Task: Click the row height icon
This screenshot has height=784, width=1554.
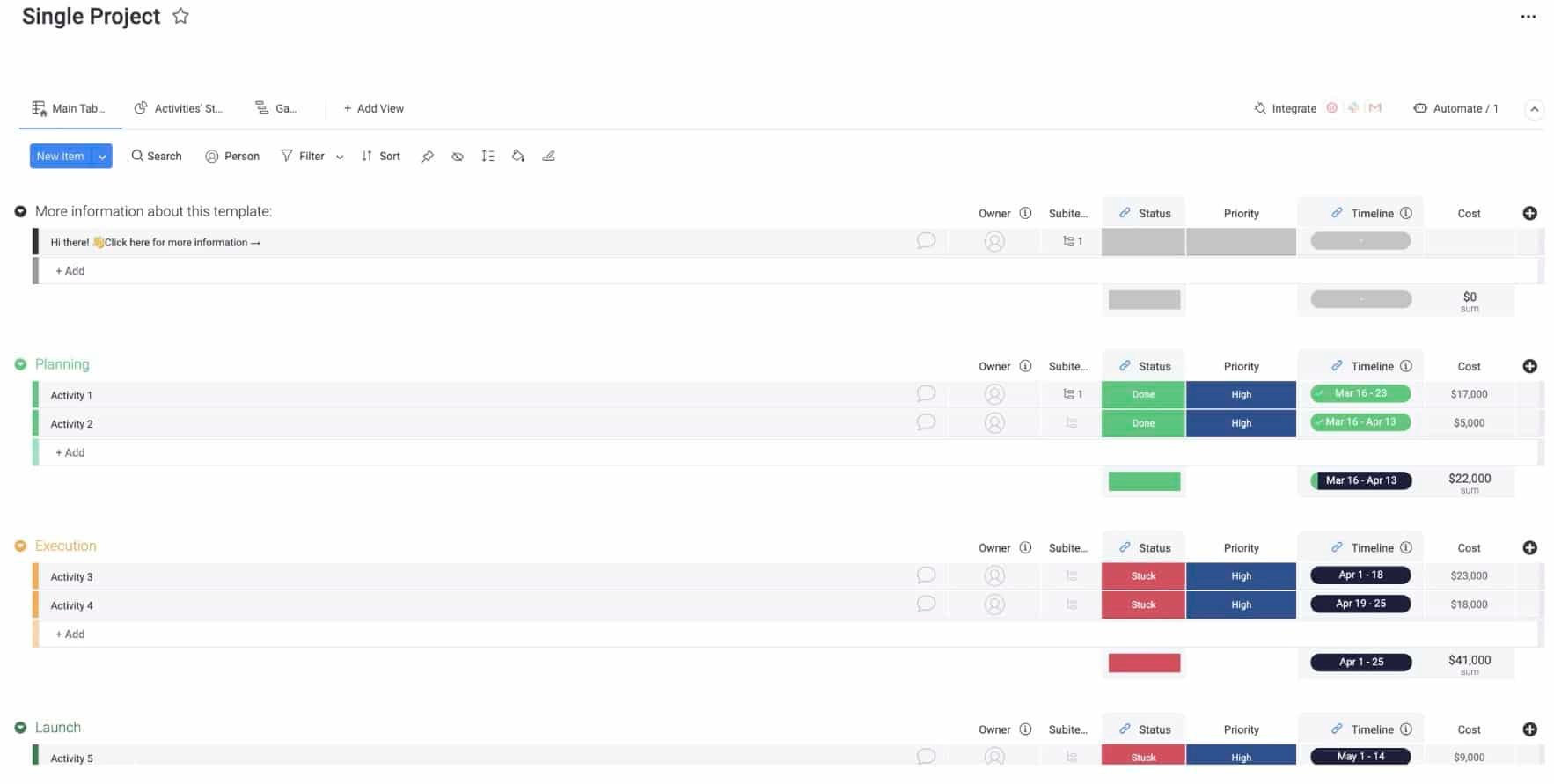Action: tap(487, 156)
